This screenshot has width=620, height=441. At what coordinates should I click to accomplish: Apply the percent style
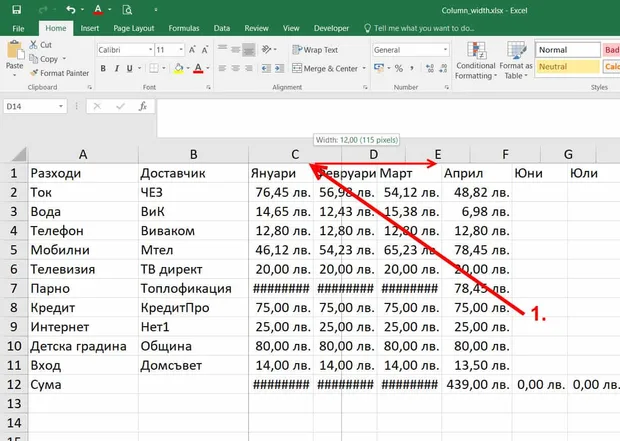point(399,68)
